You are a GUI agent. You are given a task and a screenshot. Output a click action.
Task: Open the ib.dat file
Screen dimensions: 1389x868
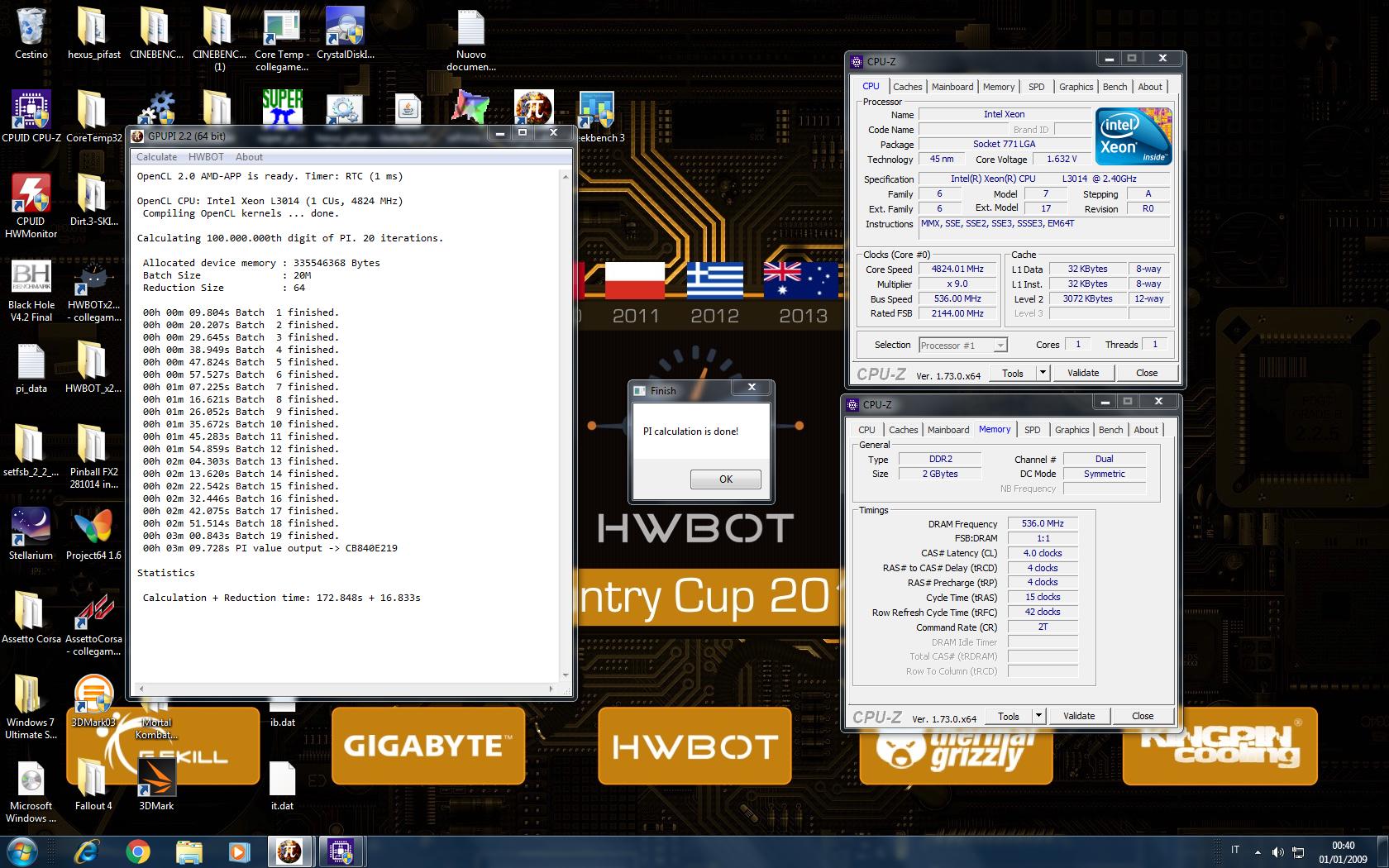pyautogui.click(x=282, y=714)
